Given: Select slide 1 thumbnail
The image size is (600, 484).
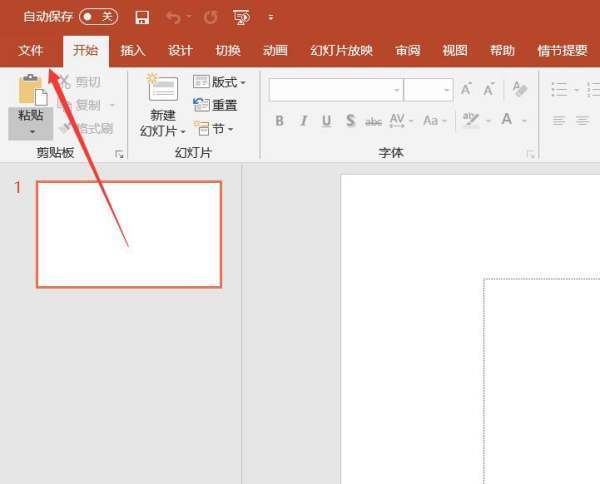Looking at the screenshot, I should click(x=129, y=234).
